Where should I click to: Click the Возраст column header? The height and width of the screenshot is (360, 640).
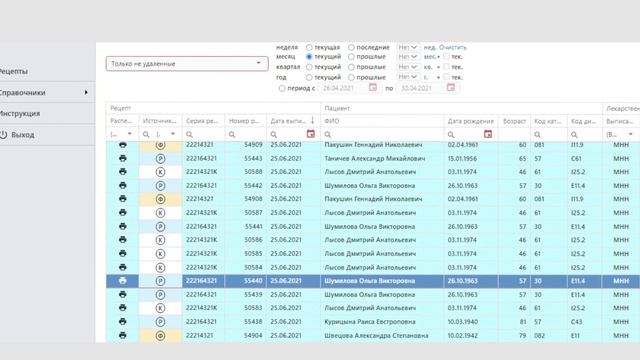click(514, 121)
